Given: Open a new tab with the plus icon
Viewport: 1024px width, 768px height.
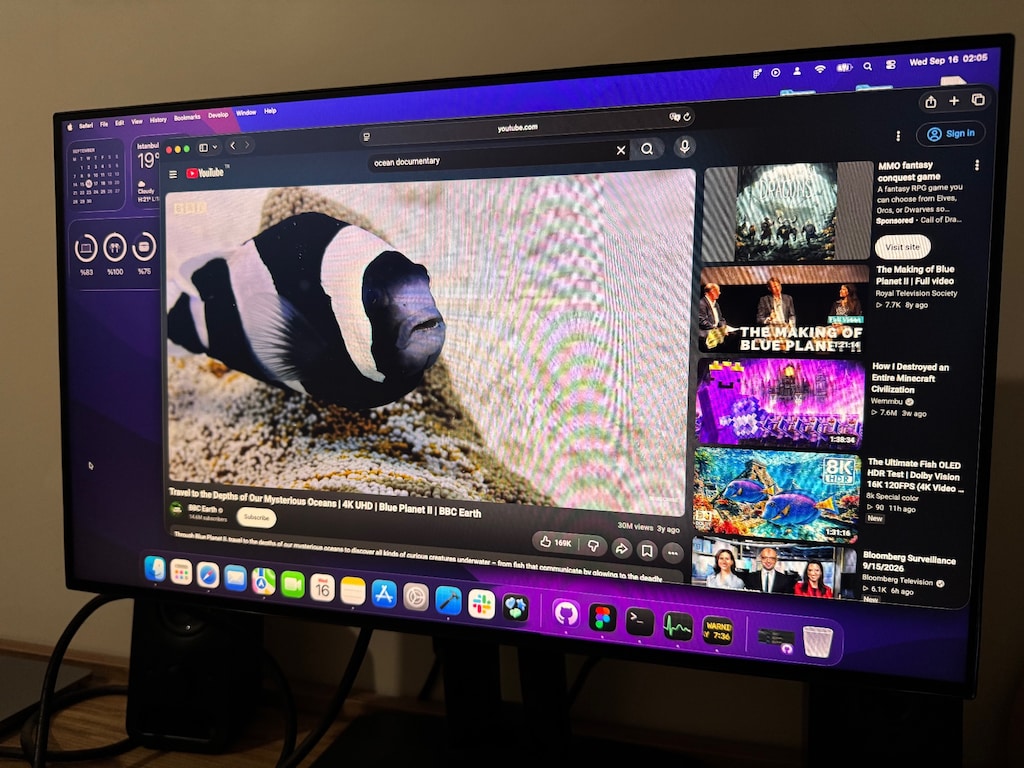Looking at the screenshot, I should click(x=954, y=101).
